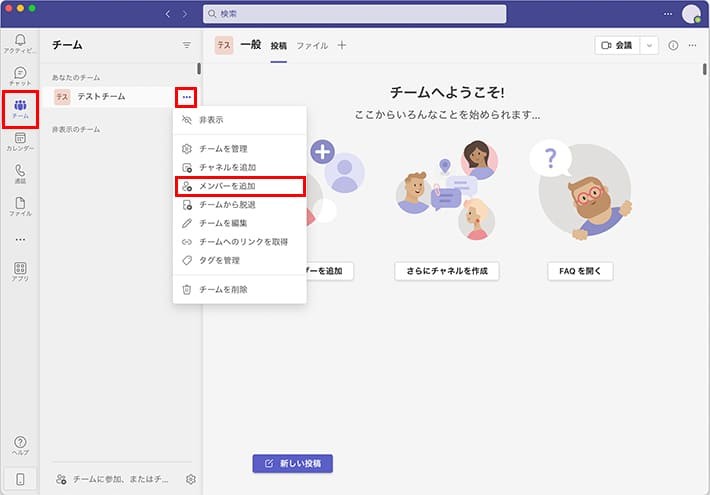Expand the 会議 dropdown arrow
Viewport: 710px width, 495px height.
(649, 45)
